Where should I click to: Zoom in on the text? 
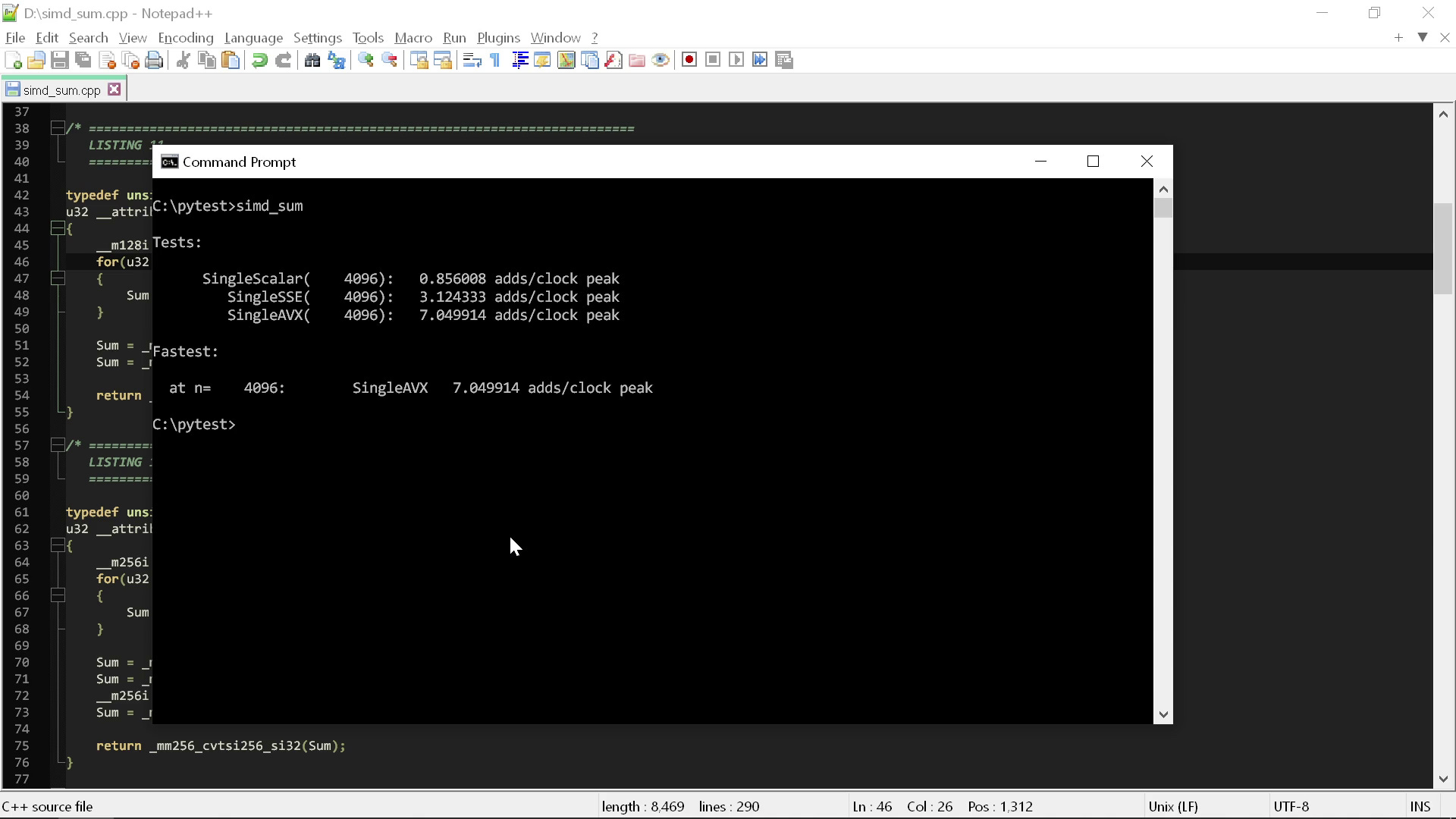click(x=366, y=60)
